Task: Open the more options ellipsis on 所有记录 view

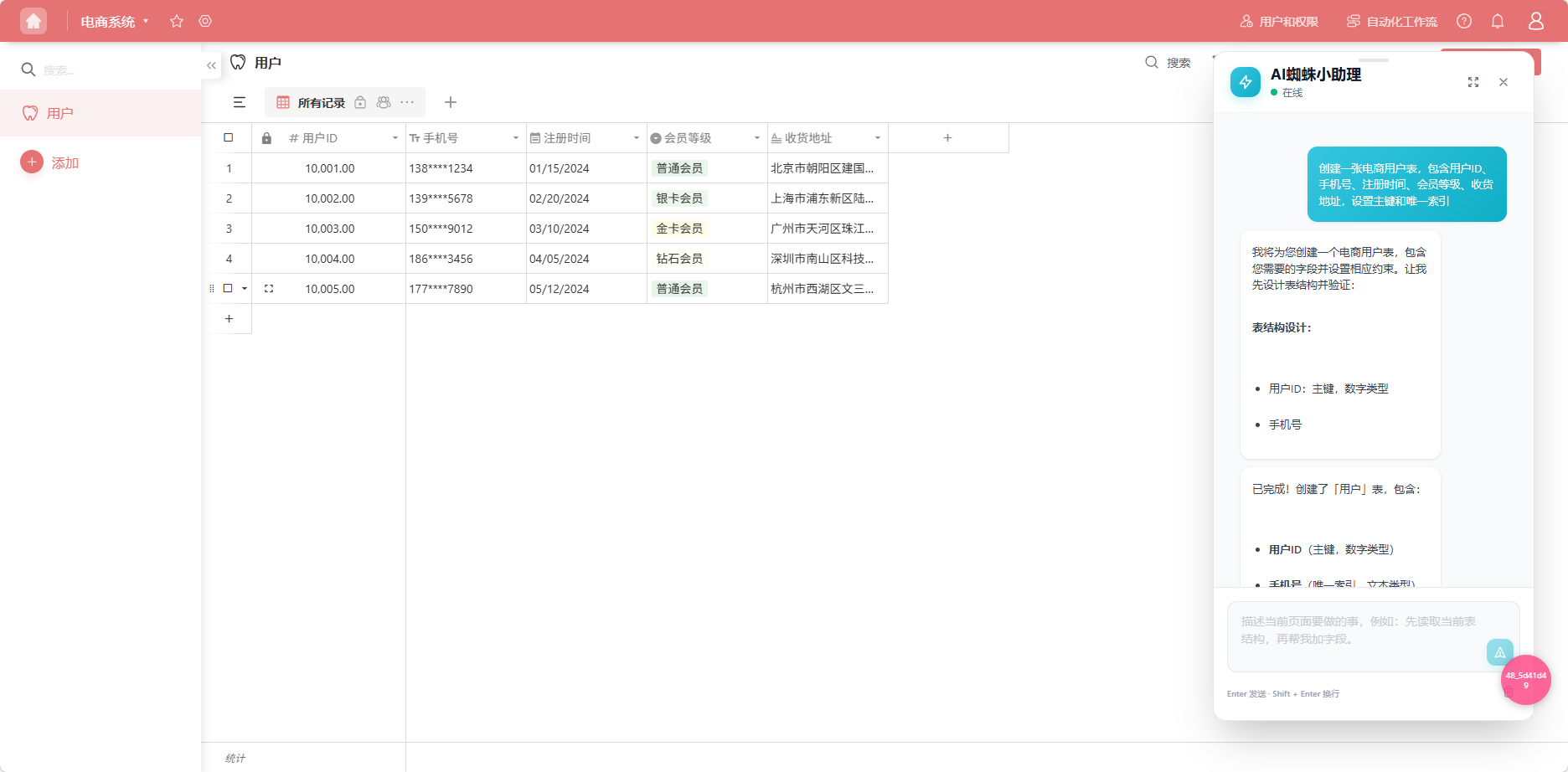Action: tap(406, 102)
